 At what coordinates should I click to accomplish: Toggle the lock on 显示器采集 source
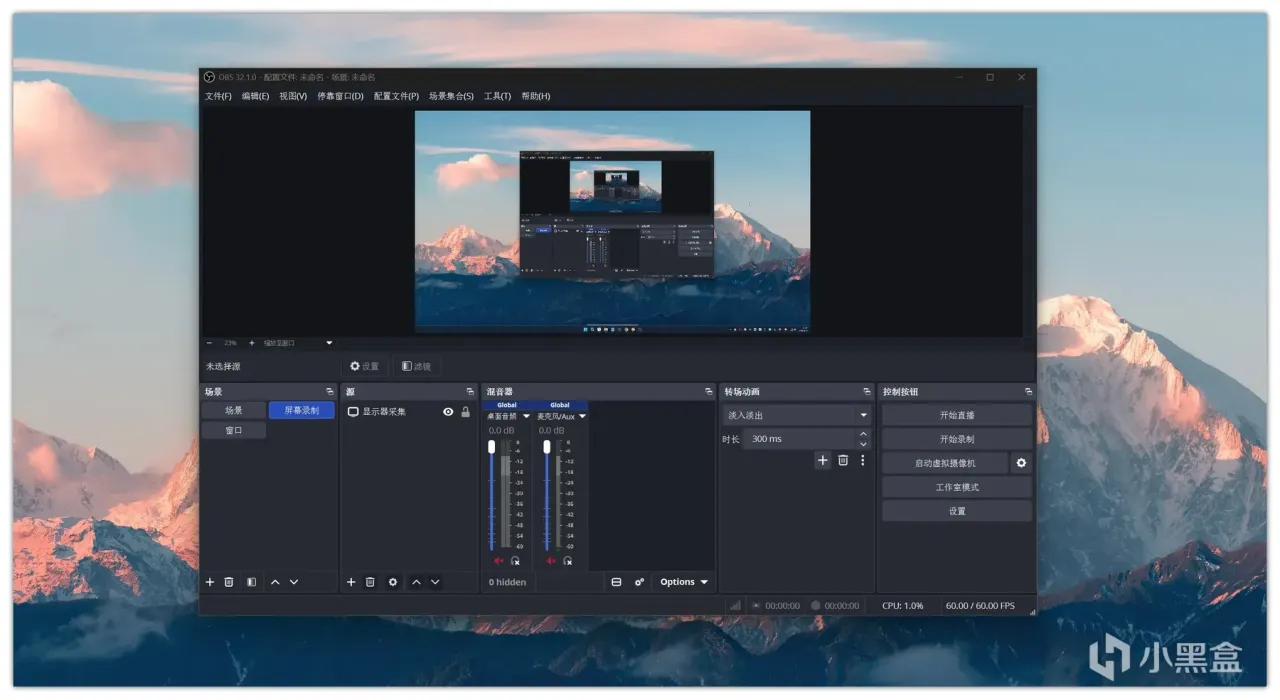(x=465, y=412)
